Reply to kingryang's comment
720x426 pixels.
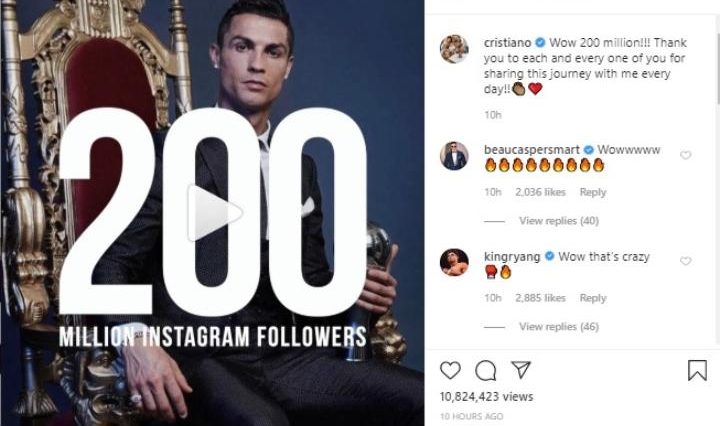click(x=593, y=298)
